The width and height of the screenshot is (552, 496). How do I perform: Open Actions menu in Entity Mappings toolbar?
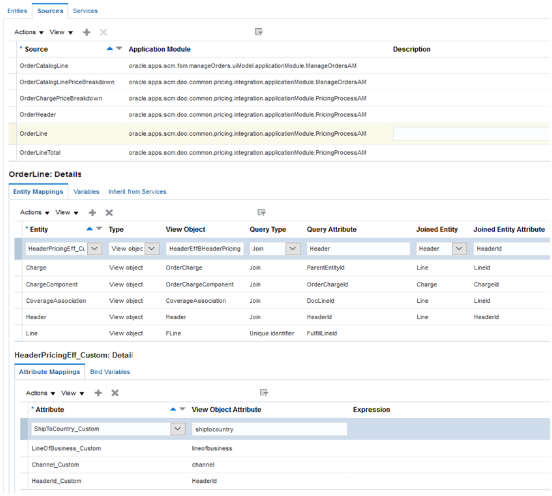pos(34,213)
